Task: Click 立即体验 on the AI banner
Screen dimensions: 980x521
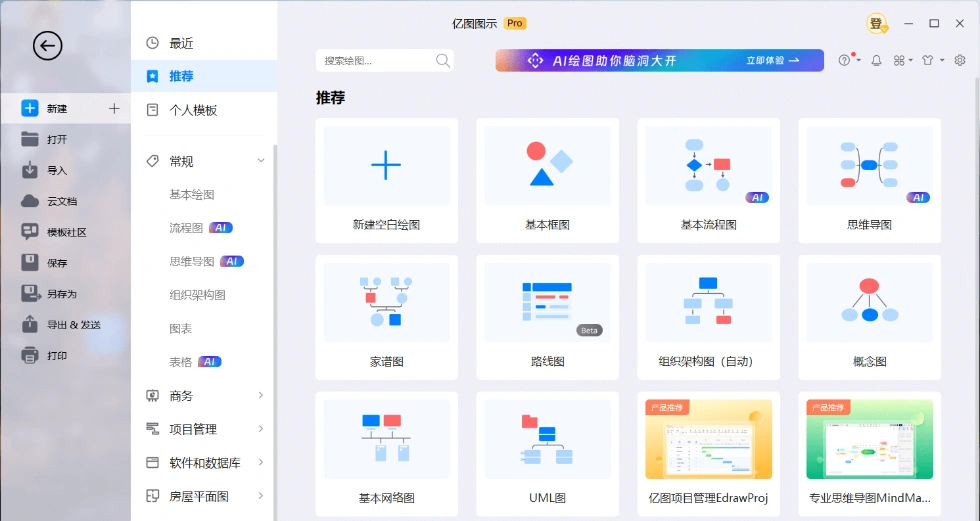Action: click(x=772, y=61)
